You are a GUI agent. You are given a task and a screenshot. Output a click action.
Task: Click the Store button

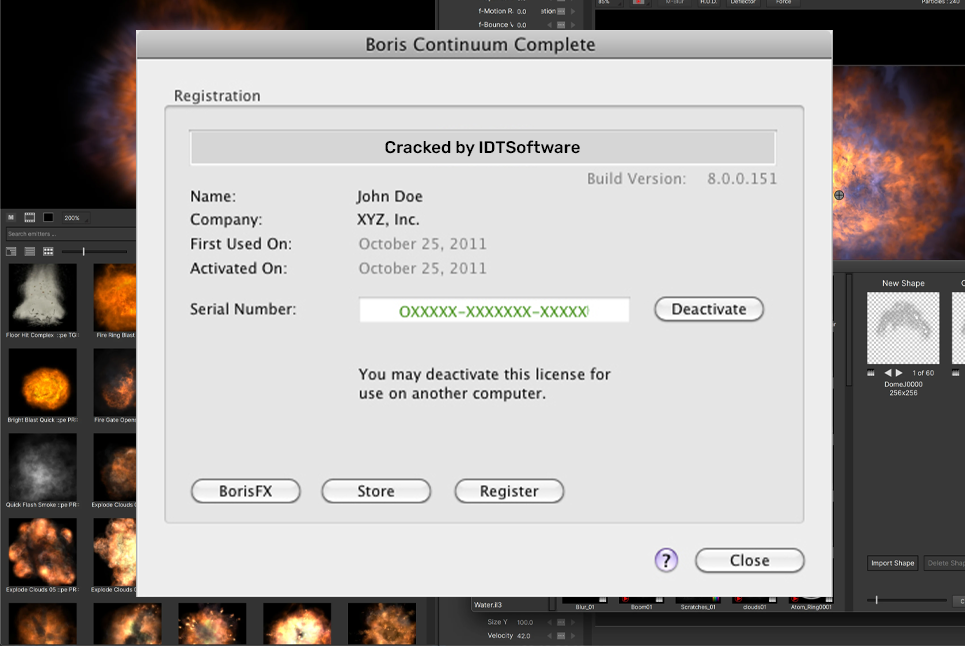(x=376, y=491)
